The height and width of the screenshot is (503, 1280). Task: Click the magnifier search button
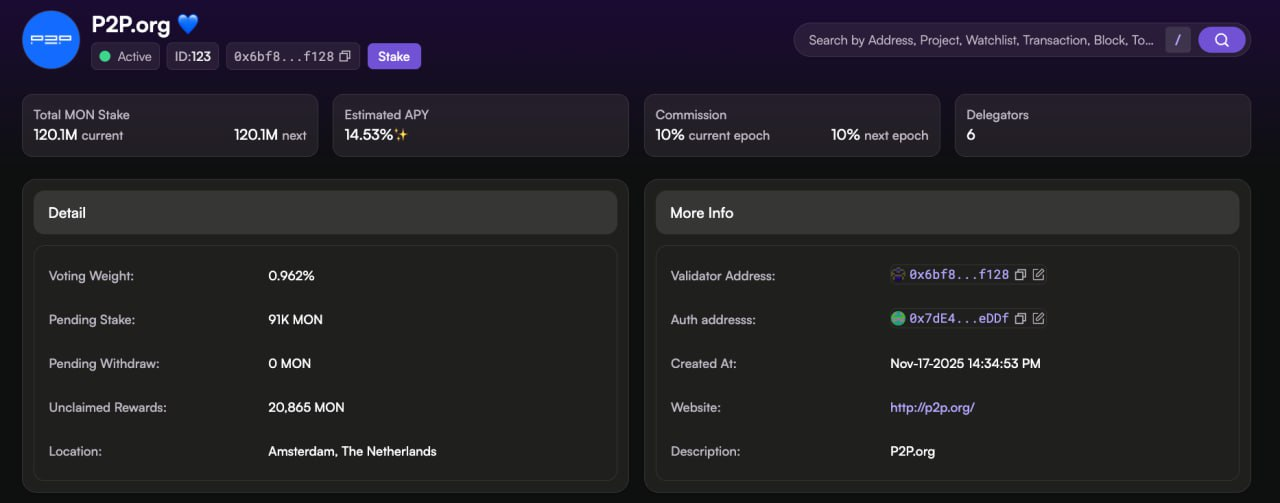point(1221,40)
